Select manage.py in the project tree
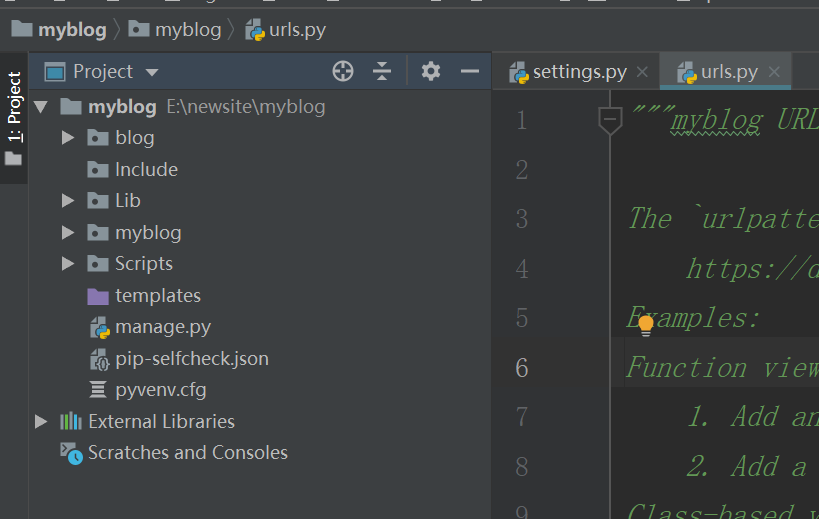The height and width of the screenshot is (519, 819). [162, 327]
